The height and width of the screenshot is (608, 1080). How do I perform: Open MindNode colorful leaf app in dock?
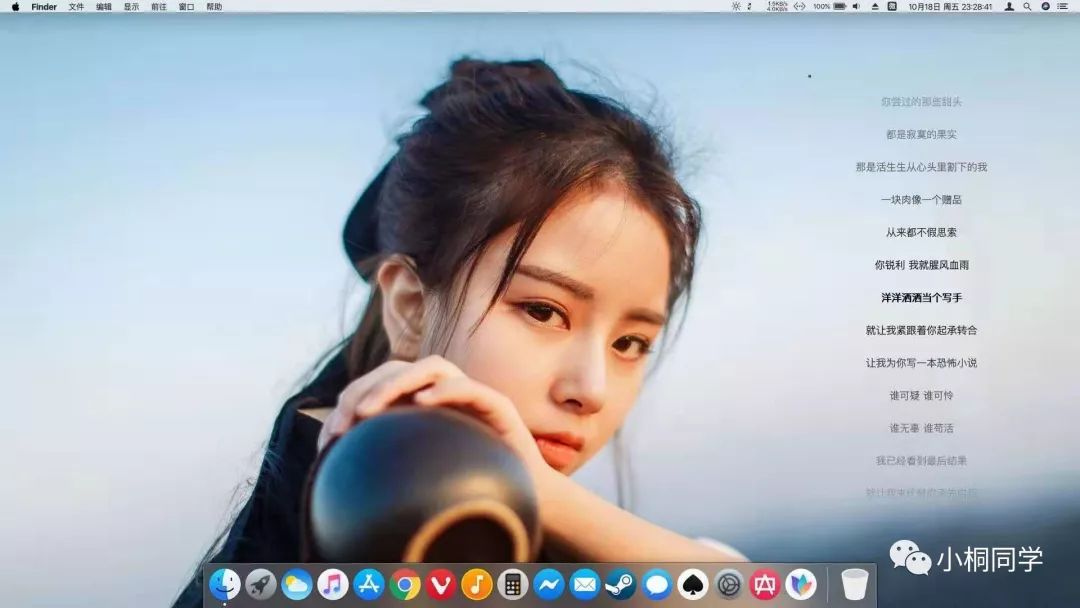(x=800, y=585)
